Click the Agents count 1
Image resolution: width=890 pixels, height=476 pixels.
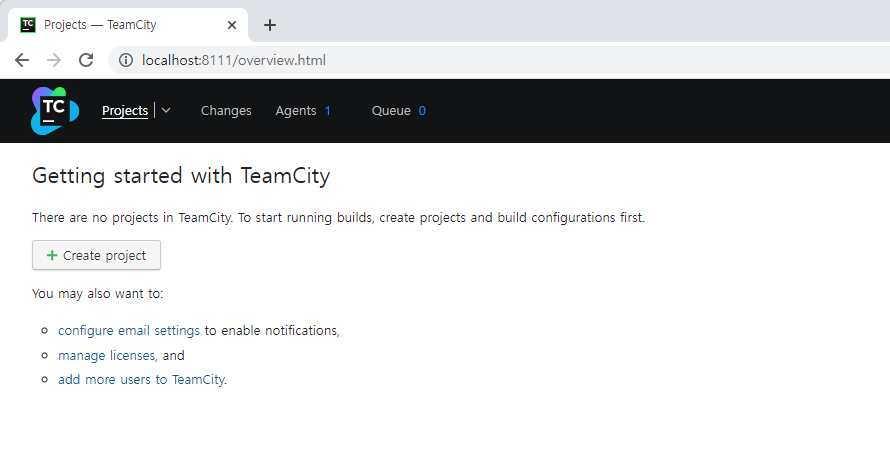(x=328, y=111)
